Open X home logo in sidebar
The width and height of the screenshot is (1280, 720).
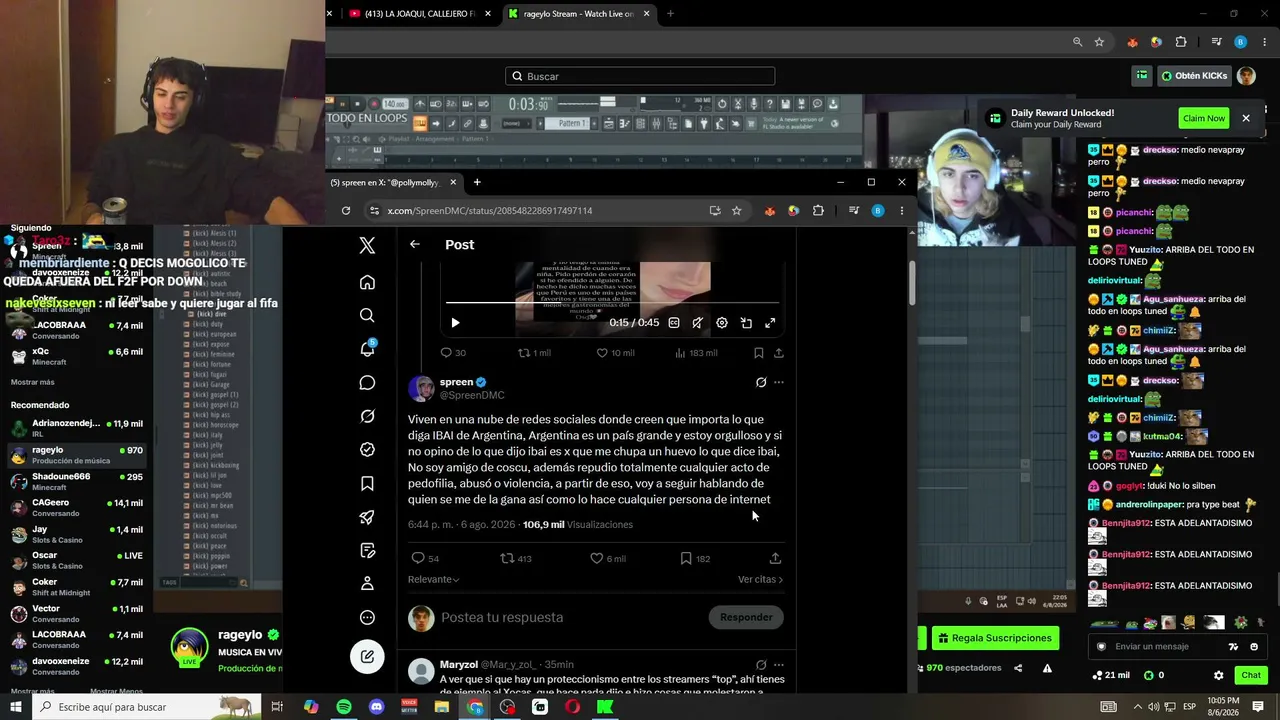[367, 245]
